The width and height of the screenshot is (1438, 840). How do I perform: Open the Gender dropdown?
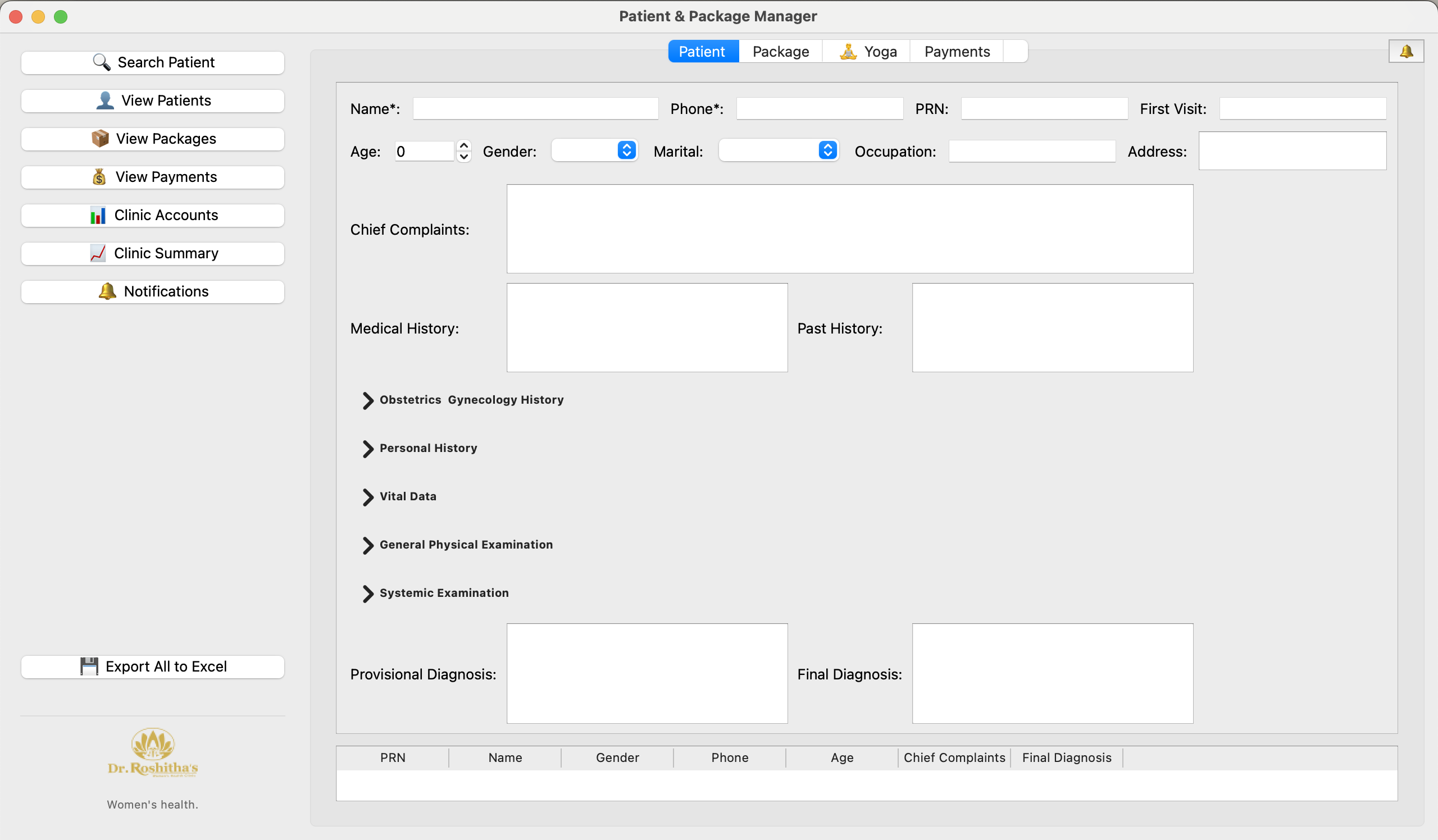[x=594, y=150]
